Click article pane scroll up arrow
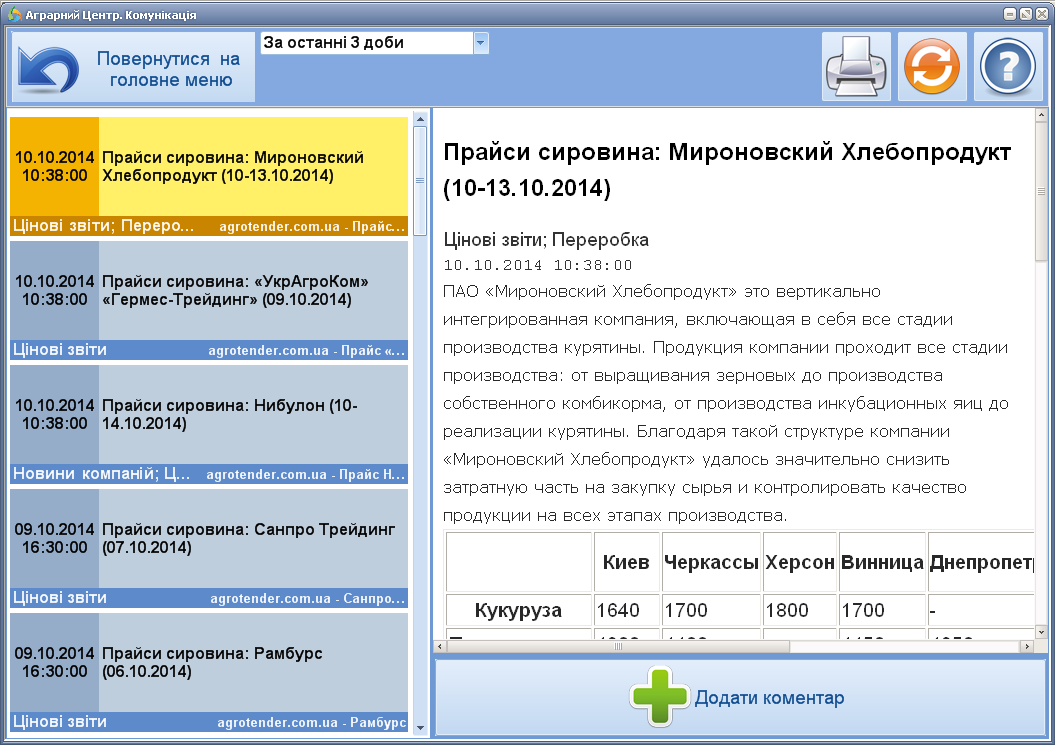 (1041, 116)
